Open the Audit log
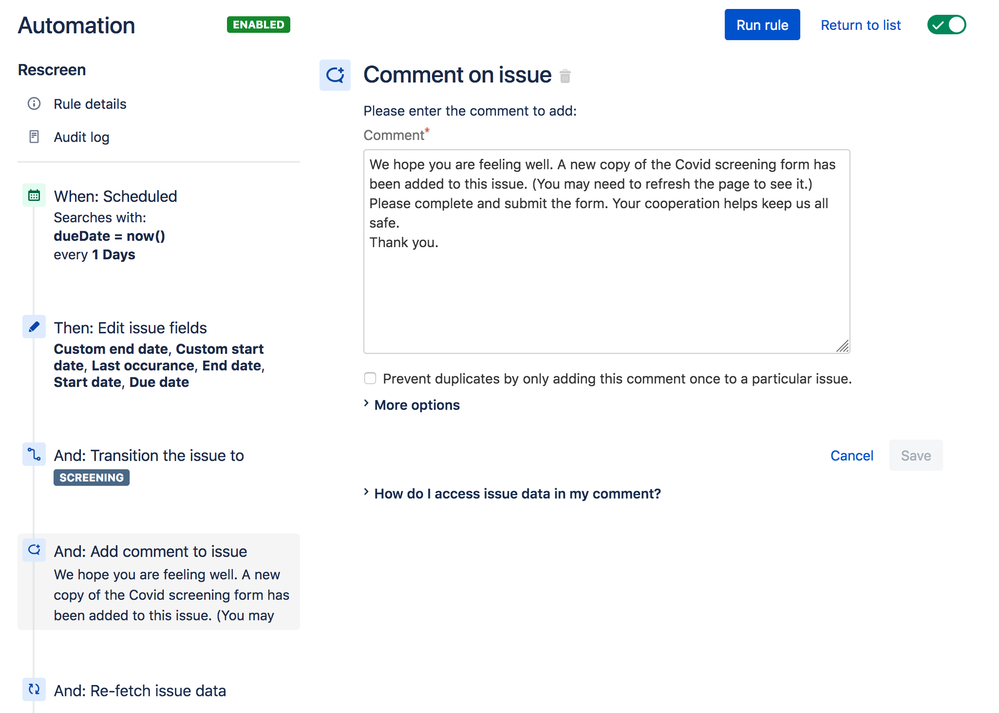The image size is (999, 713). pyautogui.click(x=81, y=137)
